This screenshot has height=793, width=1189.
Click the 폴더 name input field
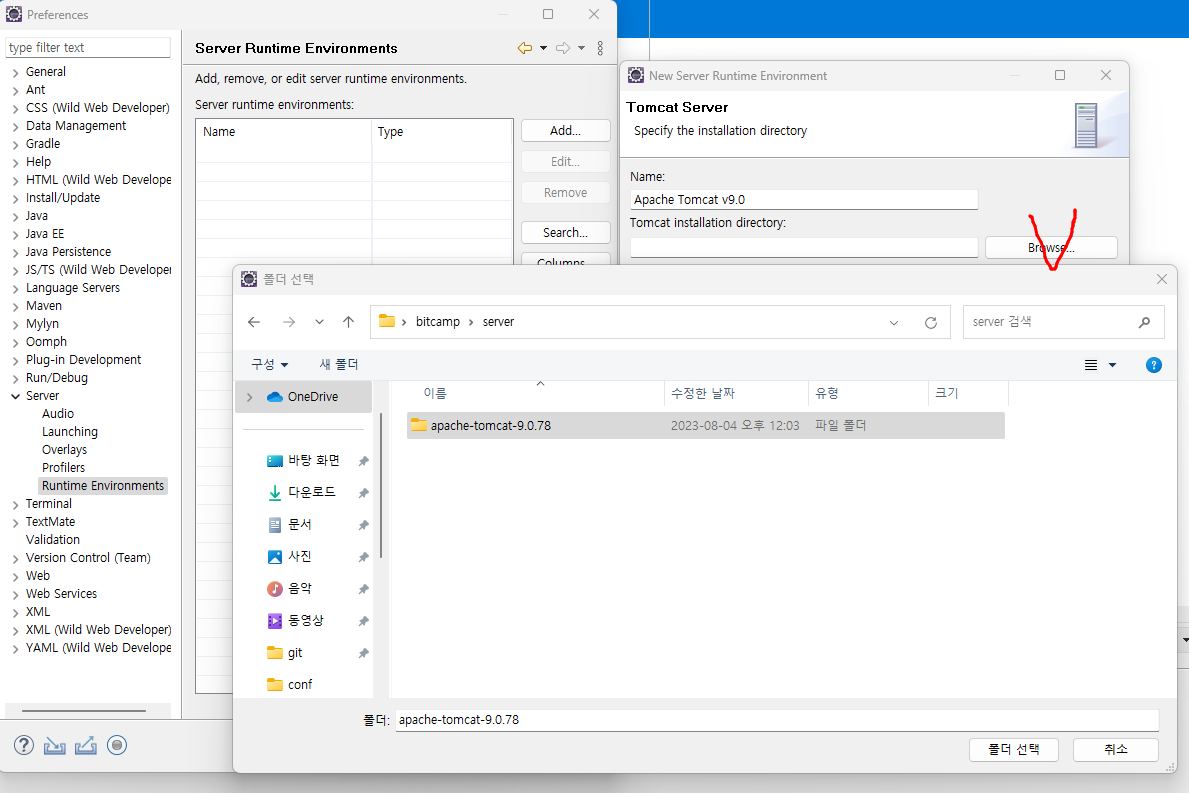(x=777, y=720)
